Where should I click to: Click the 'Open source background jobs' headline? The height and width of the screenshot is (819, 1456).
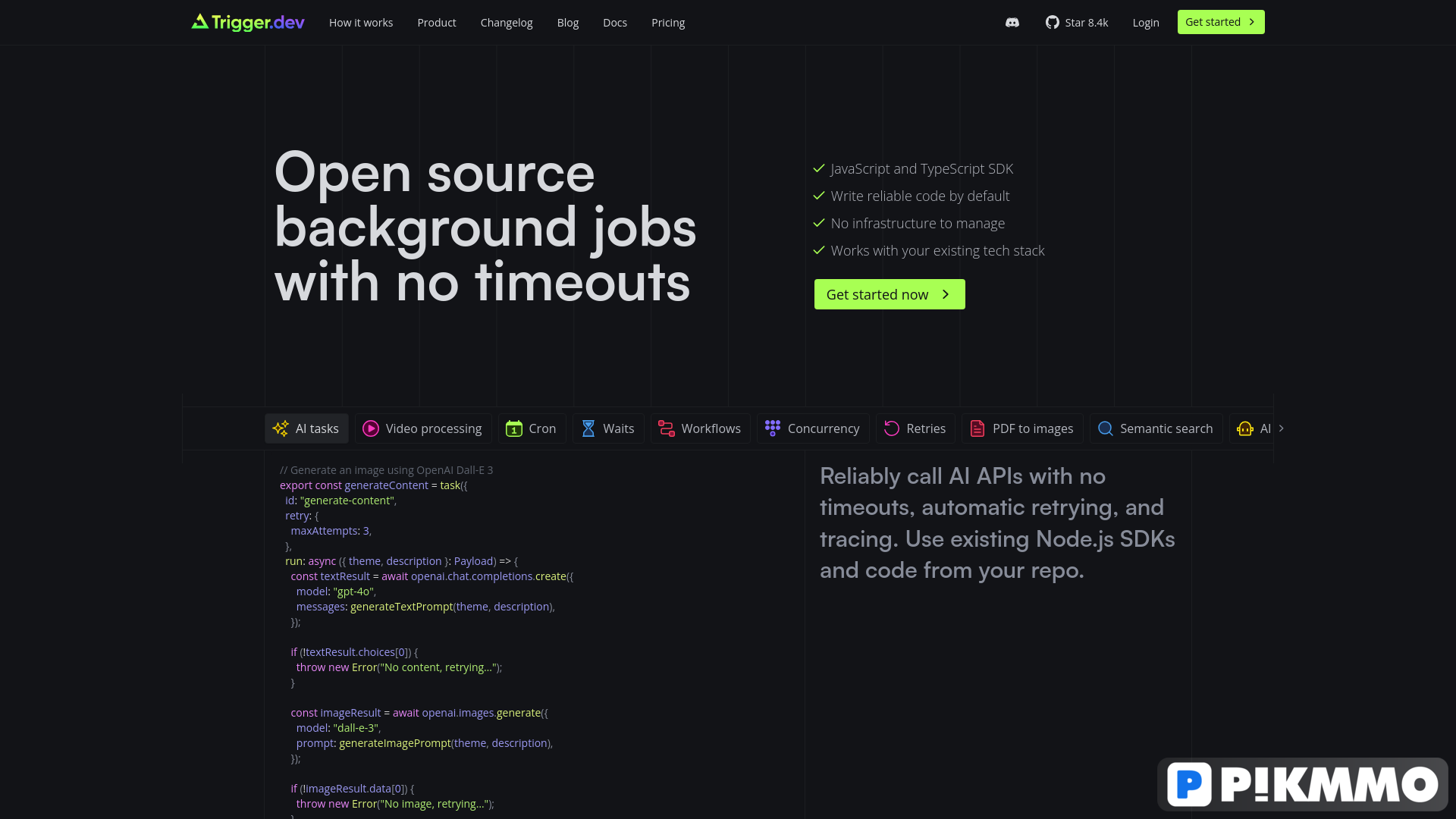point(485,227)
